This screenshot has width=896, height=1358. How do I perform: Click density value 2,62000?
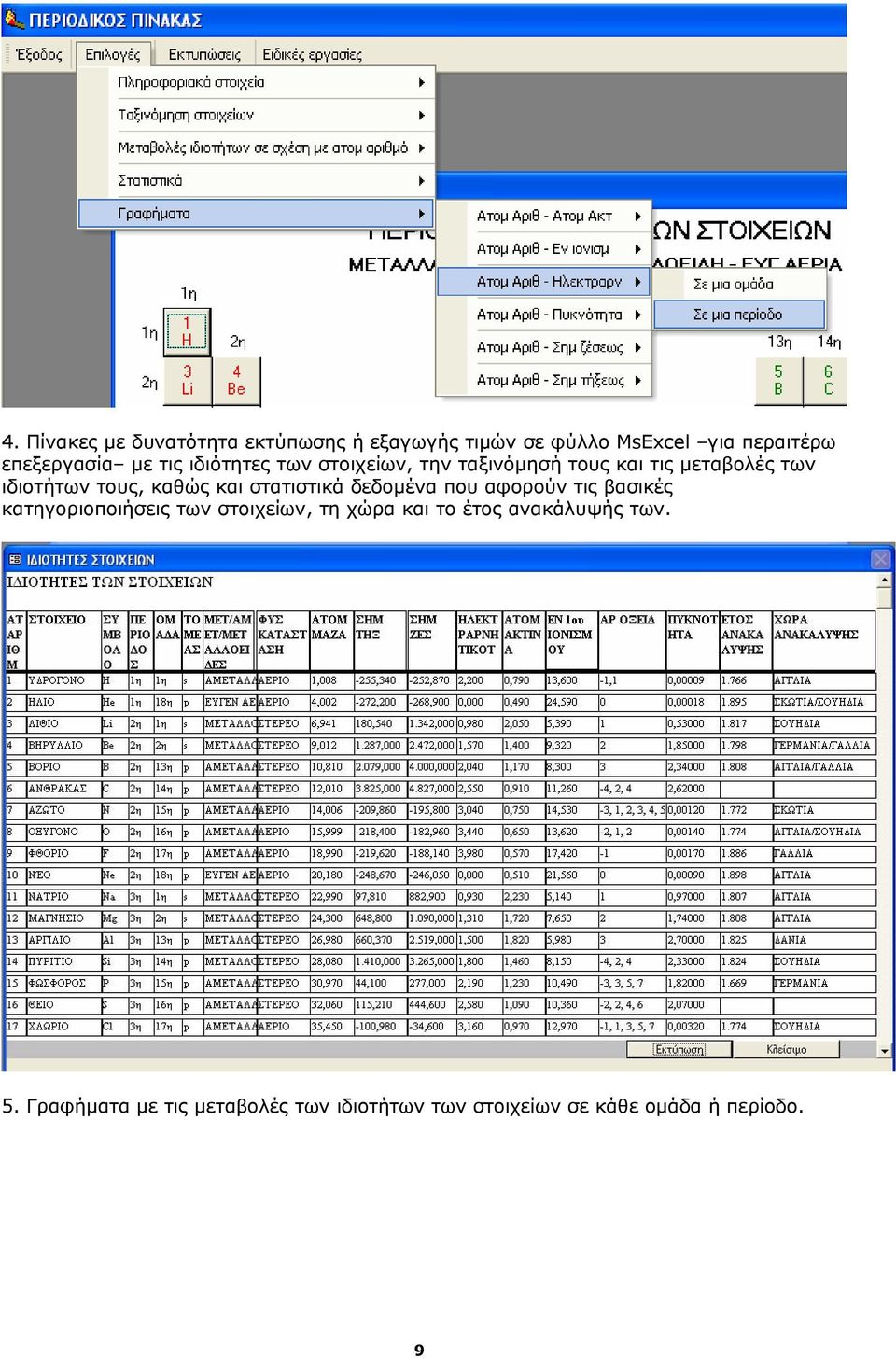coord(692,789)
